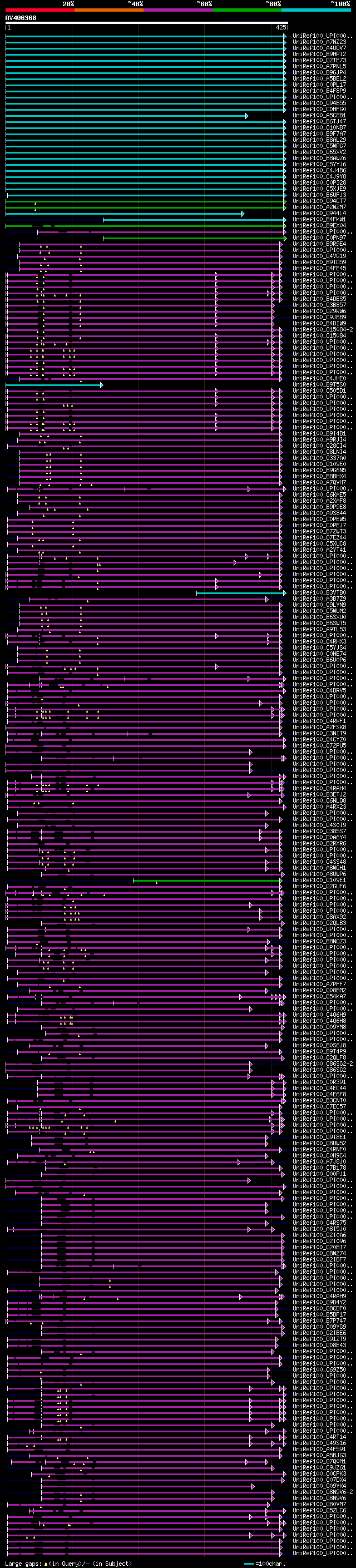The image size is (356, 1568).
Task: Select hit label UniRef100_C4J4B6
Action: (x=319, y=170)
